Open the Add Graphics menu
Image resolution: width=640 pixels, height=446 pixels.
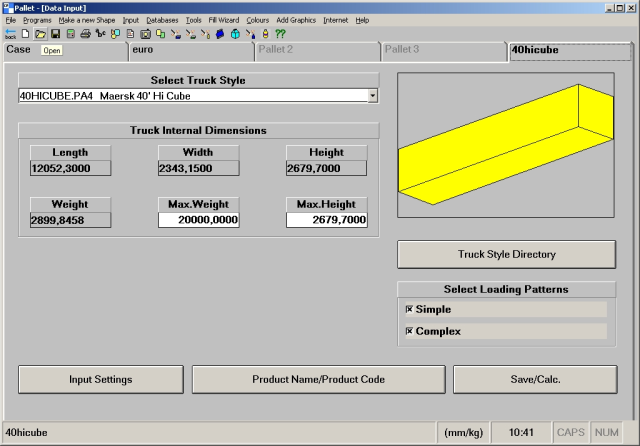(x=296, y=20)
